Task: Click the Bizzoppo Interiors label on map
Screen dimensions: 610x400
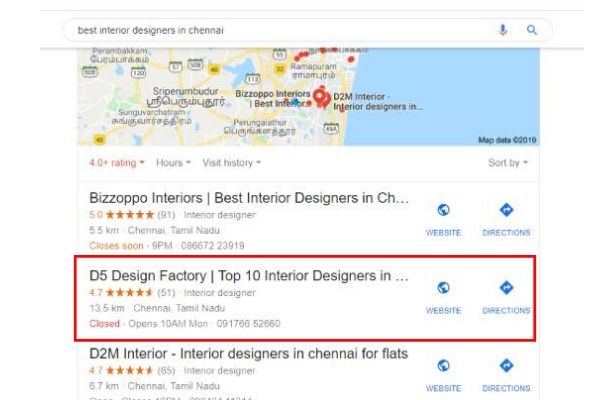Action: point(273,99)
